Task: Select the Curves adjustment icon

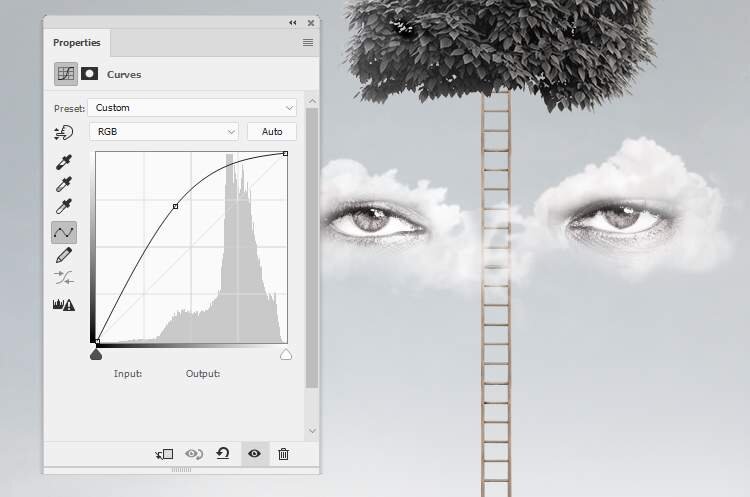Action: [66, 74]
